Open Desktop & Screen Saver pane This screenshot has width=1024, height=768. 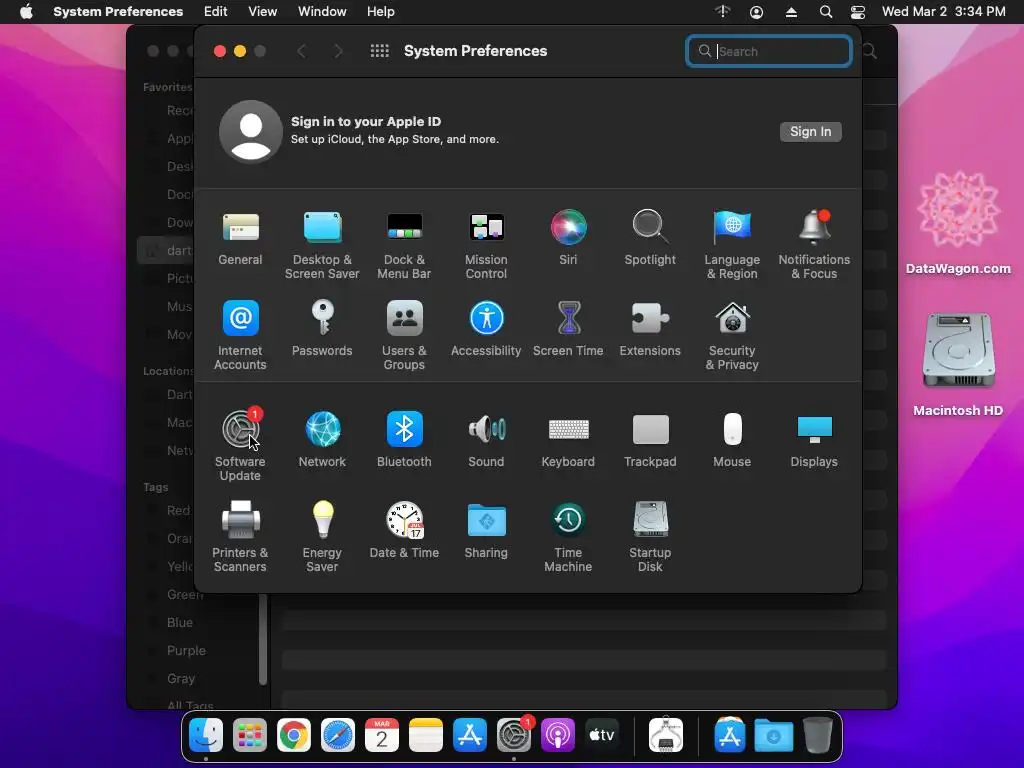322,245
